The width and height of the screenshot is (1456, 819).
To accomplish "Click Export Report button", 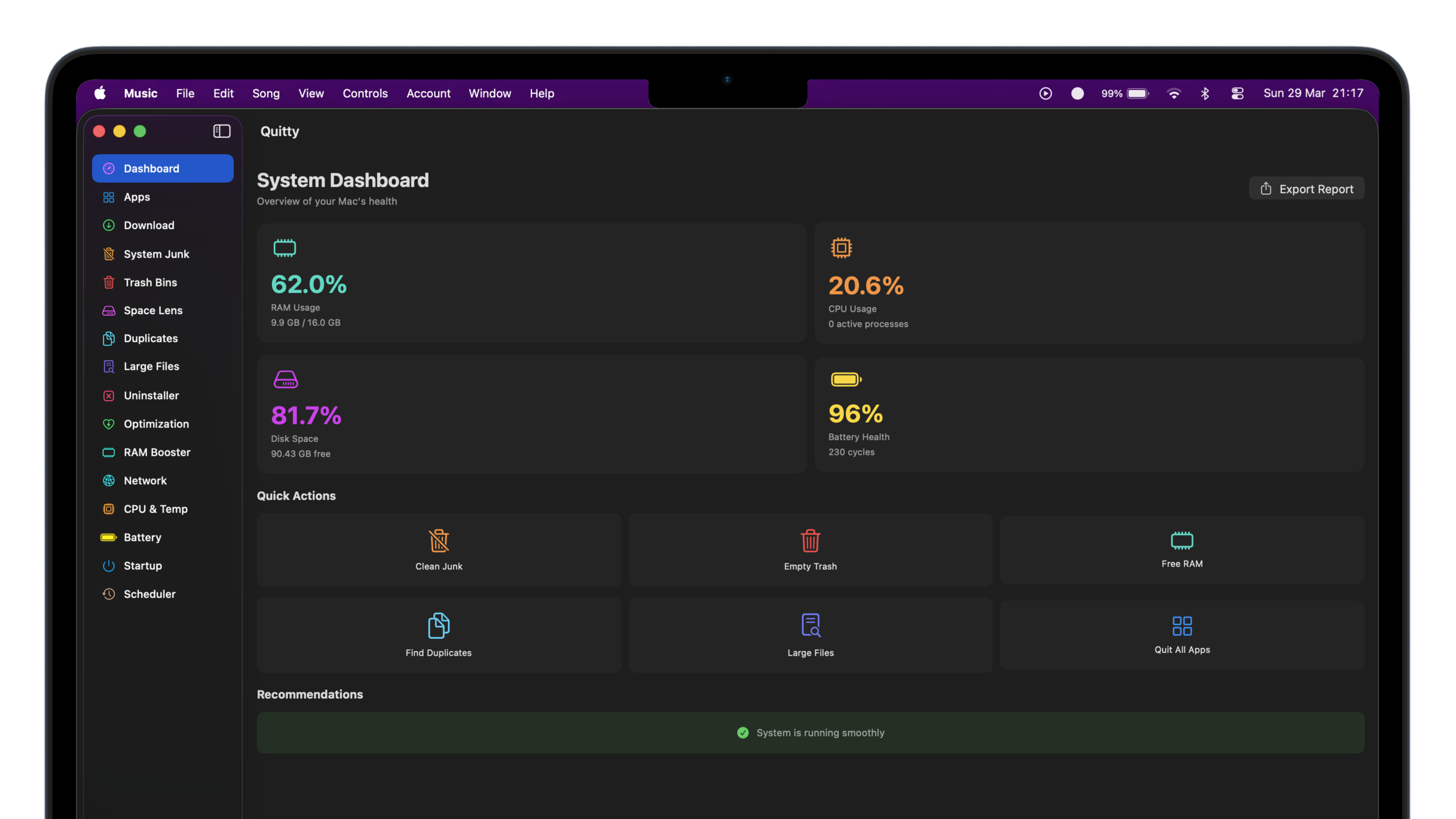I will 1306,189.
